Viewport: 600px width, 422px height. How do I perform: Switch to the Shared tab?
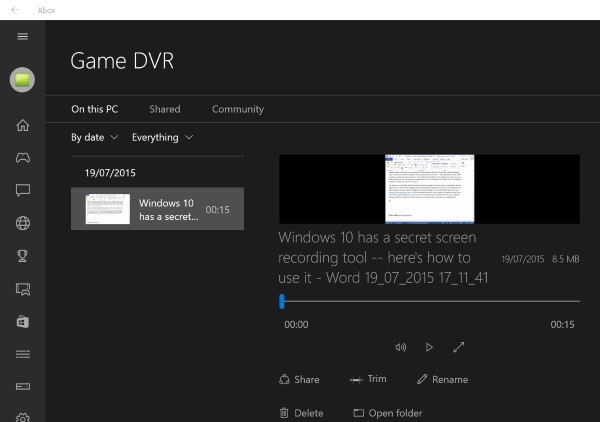[x=165, y=109]
